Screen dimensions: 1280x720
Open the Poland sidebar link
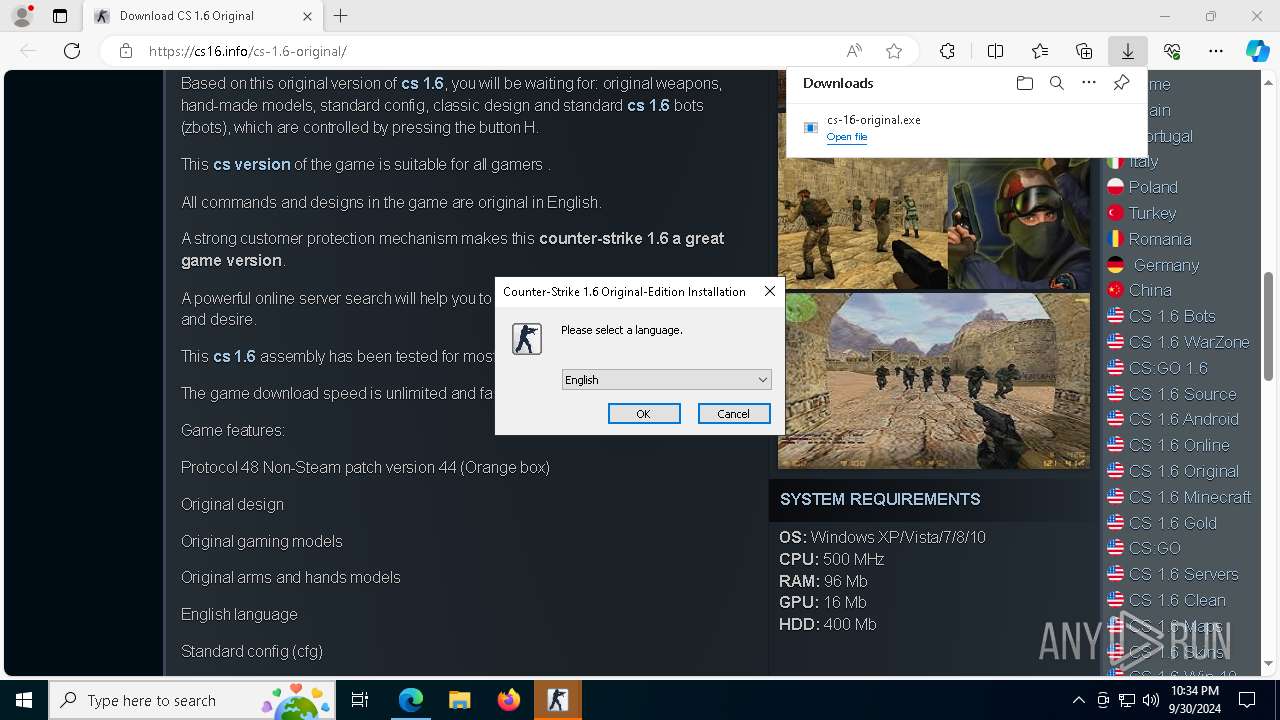pyautogui.click(x=1153, y=187)
